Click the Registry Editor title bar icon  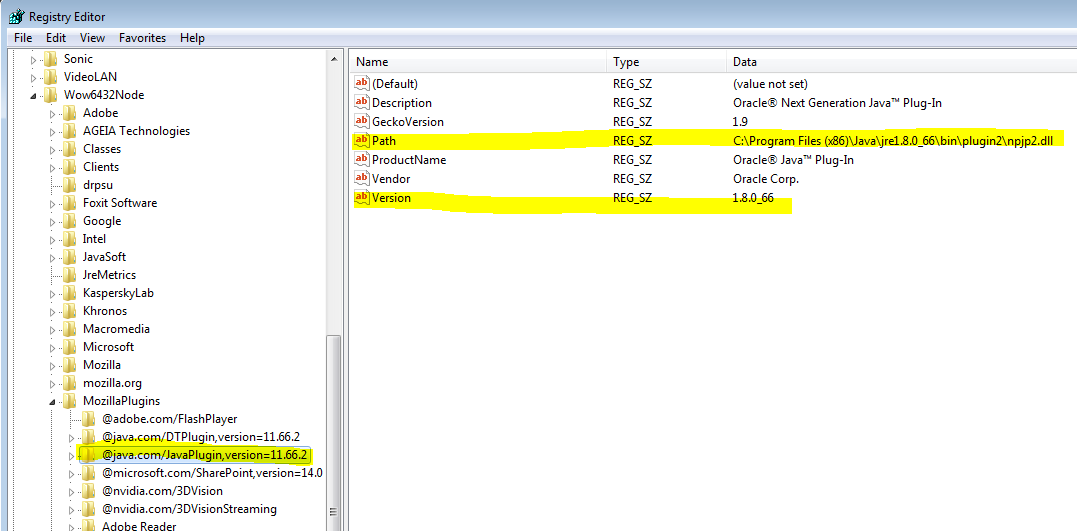[x=16, y=16]
